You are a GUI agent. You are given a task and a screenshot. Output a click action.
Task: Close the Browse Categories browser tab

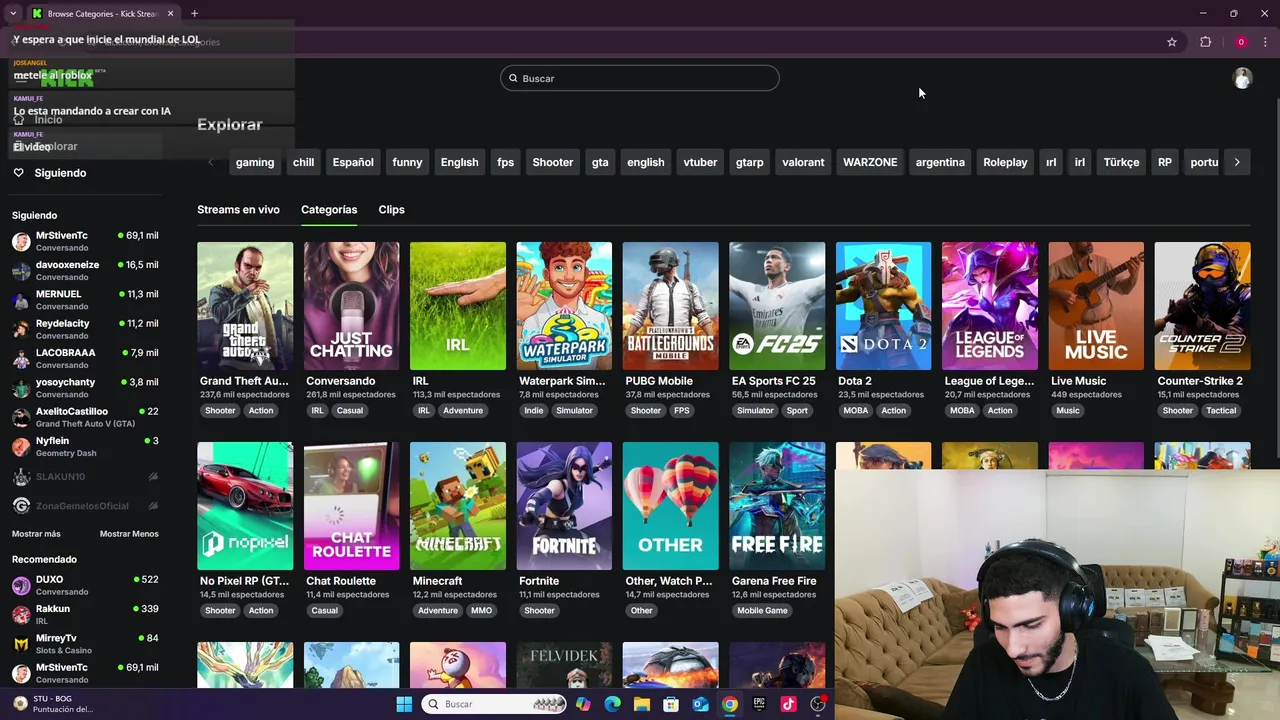click(x=170, y=13)
